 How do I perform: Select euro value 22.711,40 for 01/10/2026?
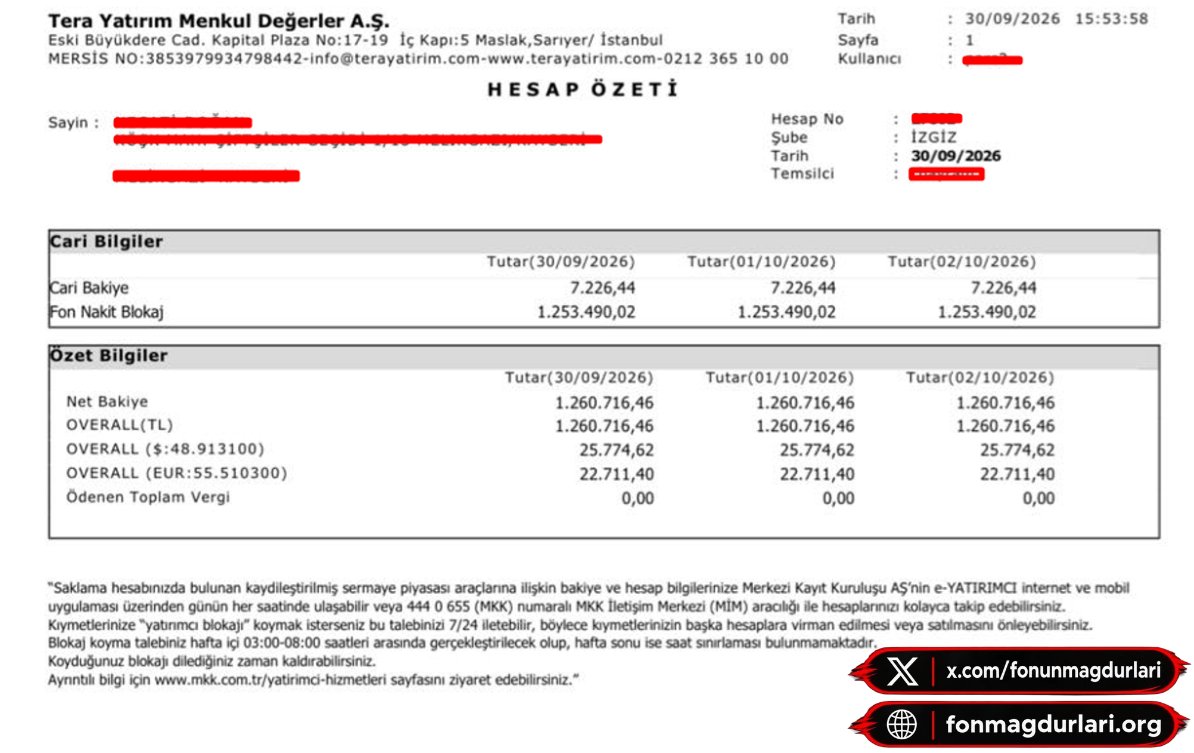point(816,474)
